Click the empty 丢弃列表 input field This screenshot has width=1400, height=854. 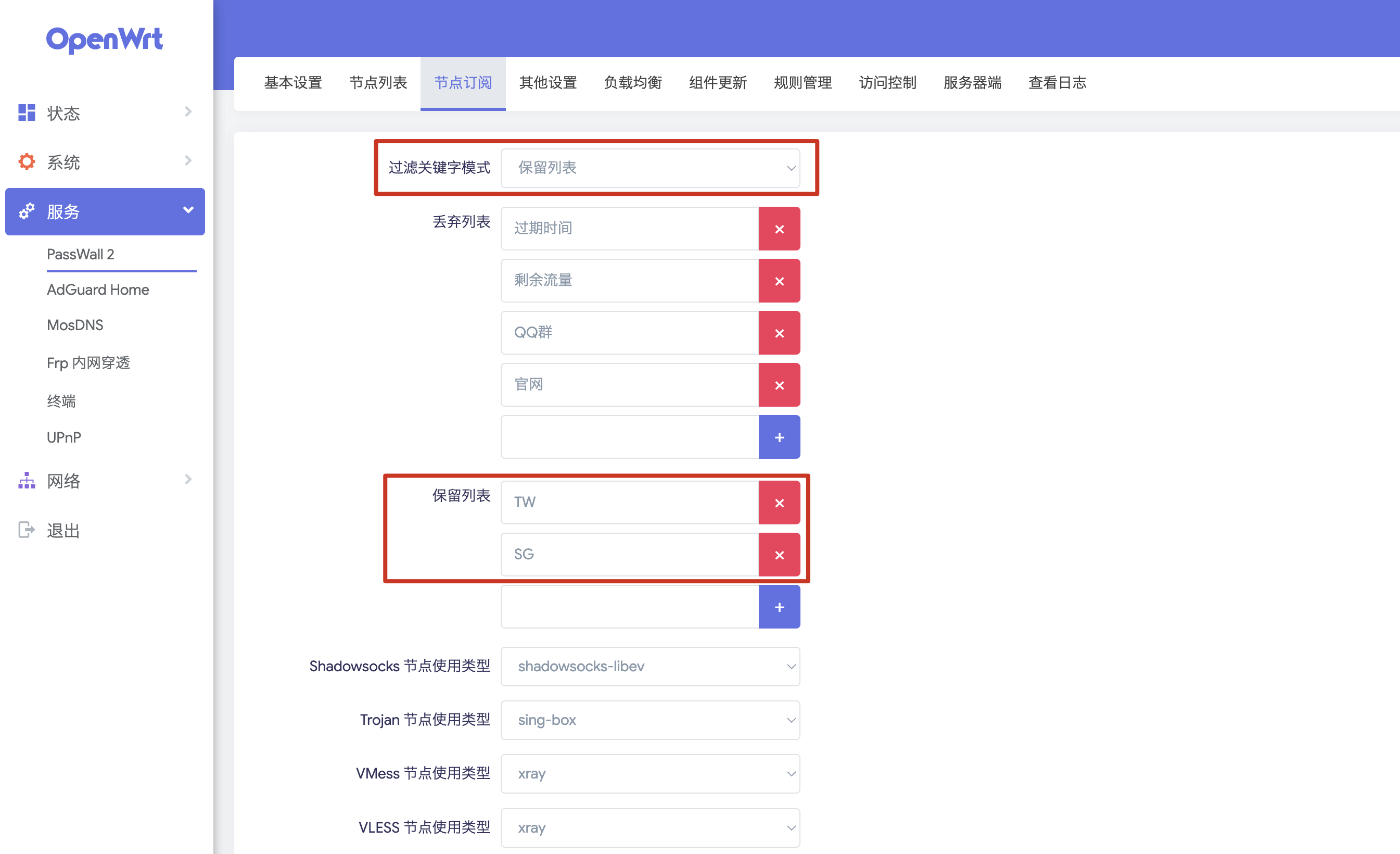click(630, 437)
